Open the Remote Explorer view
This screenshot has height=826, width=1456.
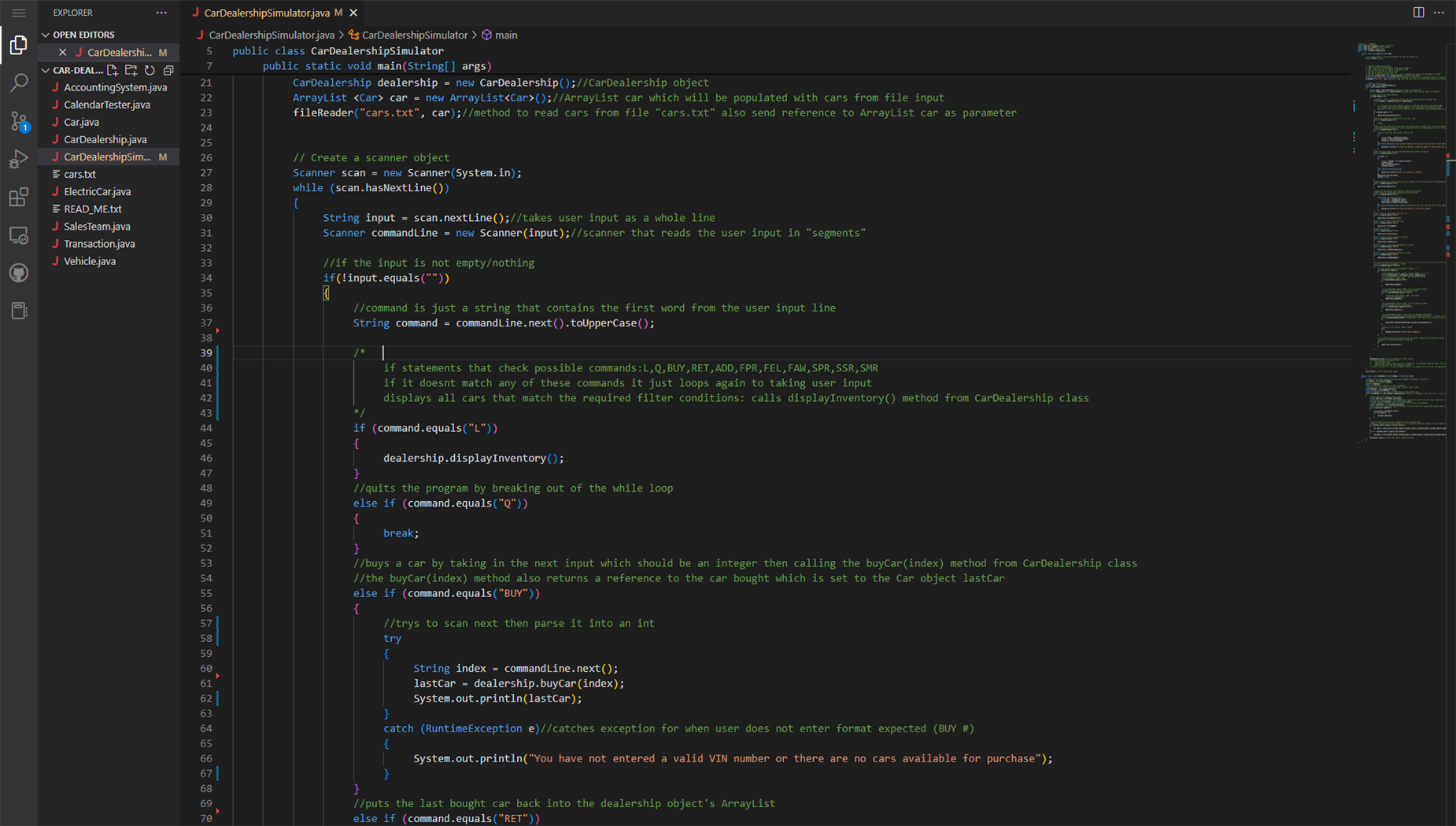click(19, 235)
